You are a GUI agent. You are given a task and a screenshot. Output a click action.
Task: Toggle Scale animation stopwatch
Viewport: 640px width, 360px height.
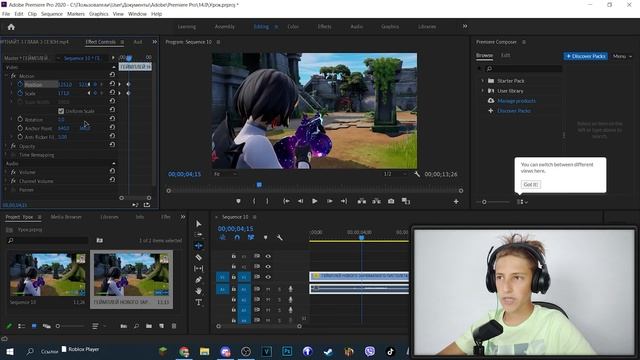[20, 93]
